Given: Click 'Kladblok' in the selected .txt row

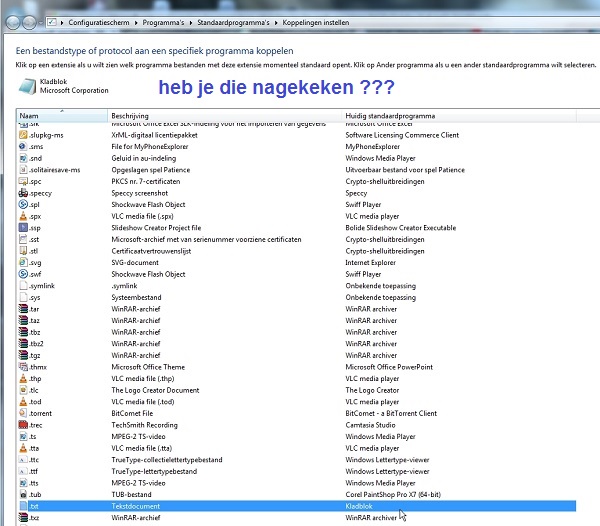Looking at the screenshot, I should click(x=359, y=506).
